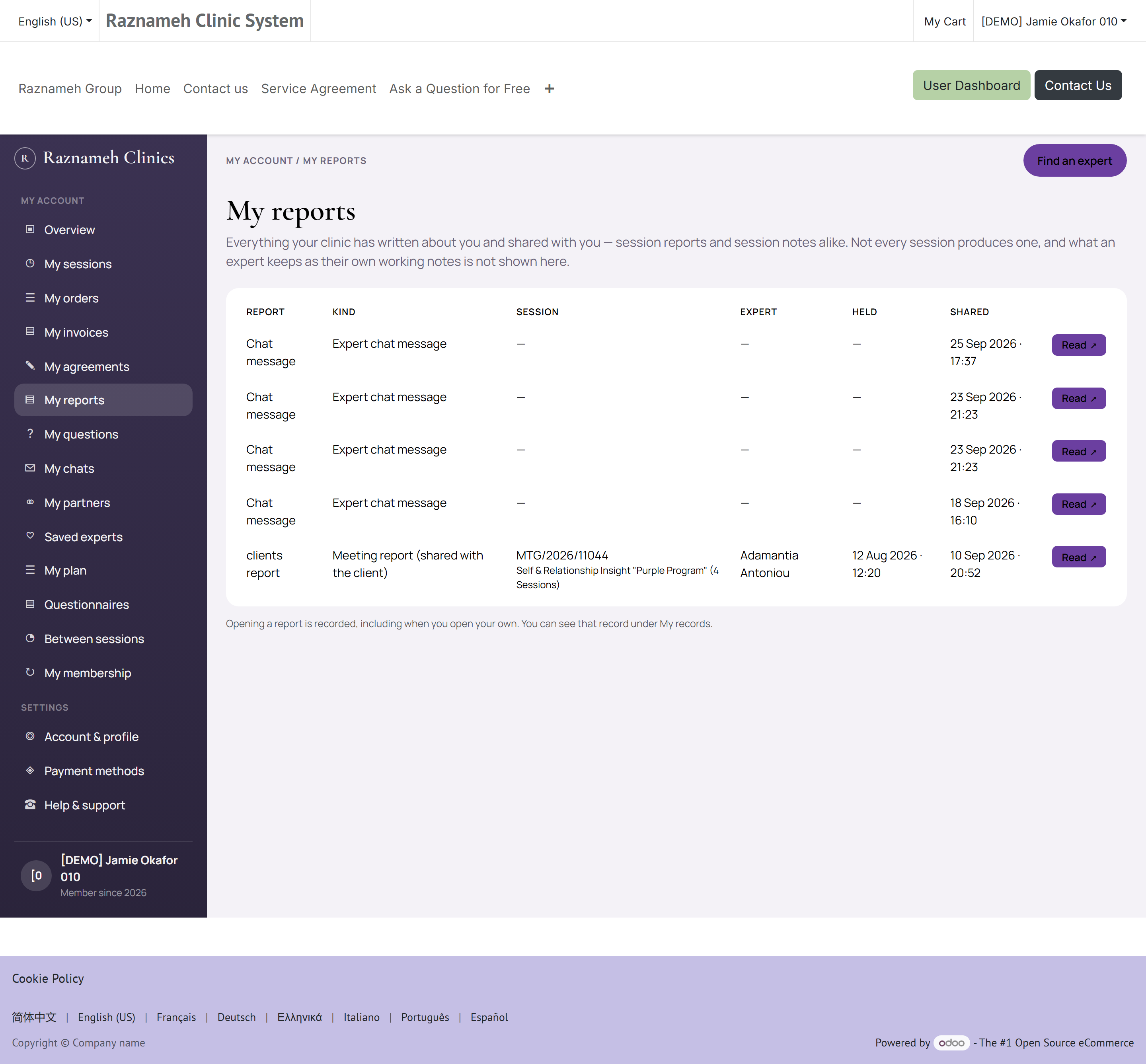Click the SHARED column header

969,312
